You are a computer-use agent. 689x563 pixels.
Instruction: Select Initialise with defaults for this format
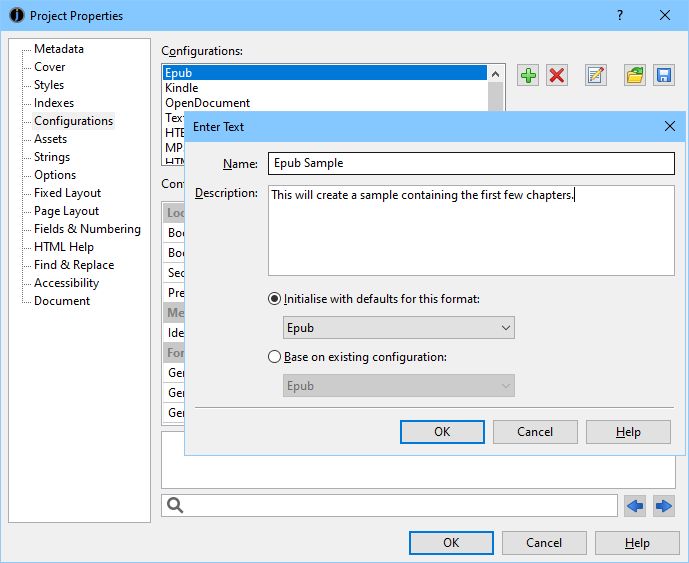click(275, 299)
